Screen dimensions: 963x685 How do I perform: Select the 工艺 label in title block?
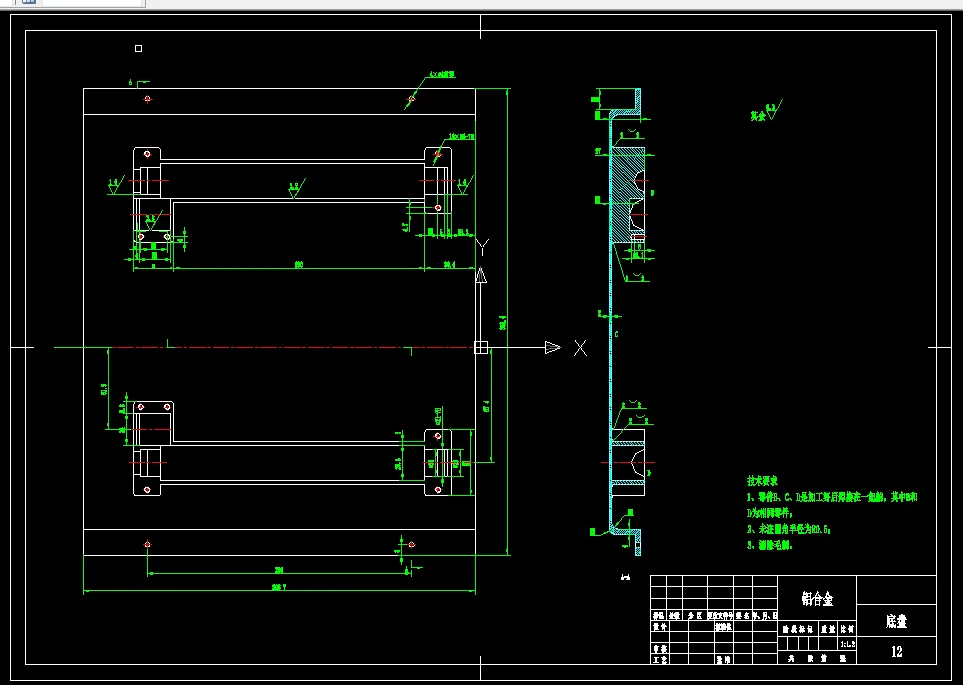tap(660, 659)
